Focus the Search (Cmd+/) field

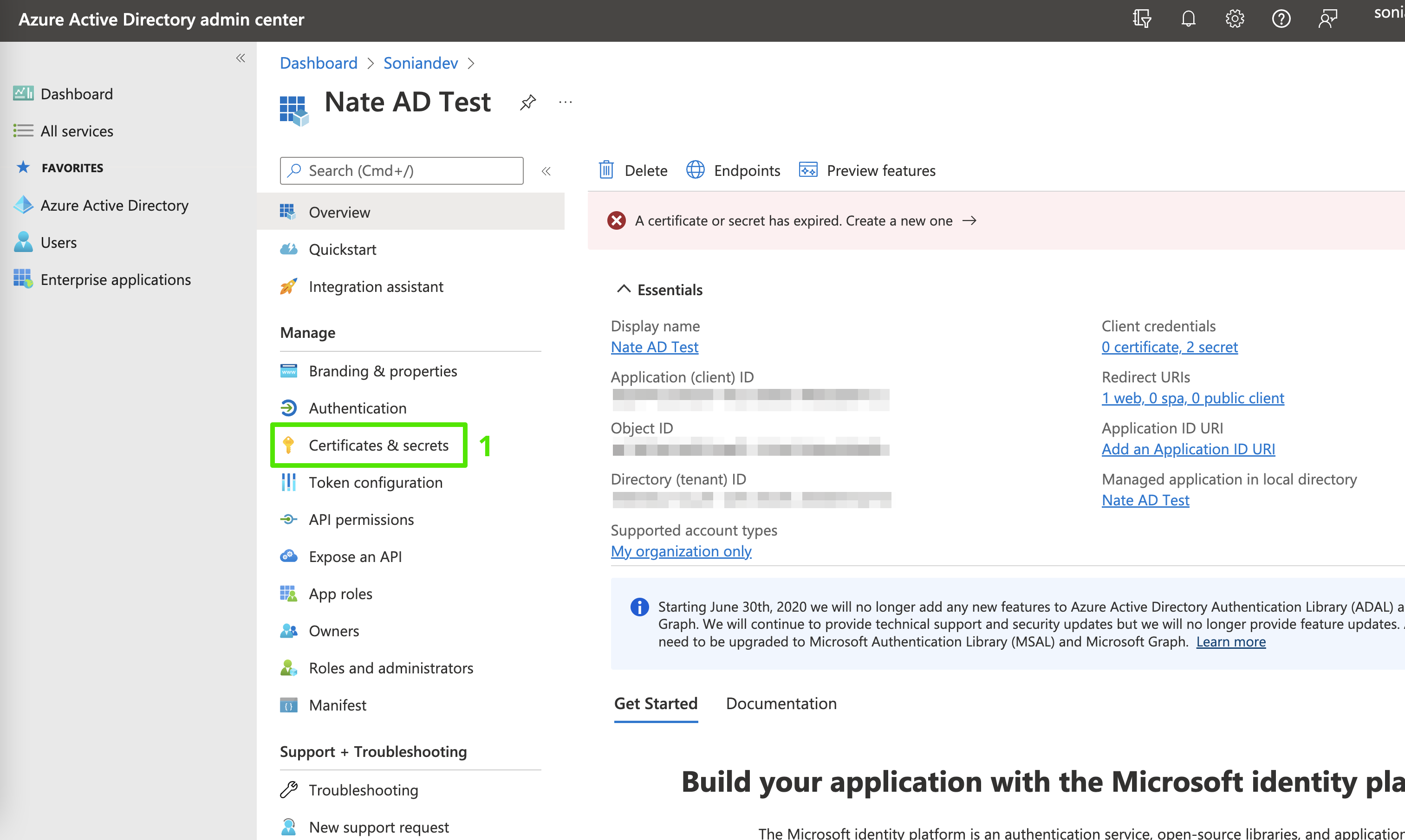click(x=402, y=171)
